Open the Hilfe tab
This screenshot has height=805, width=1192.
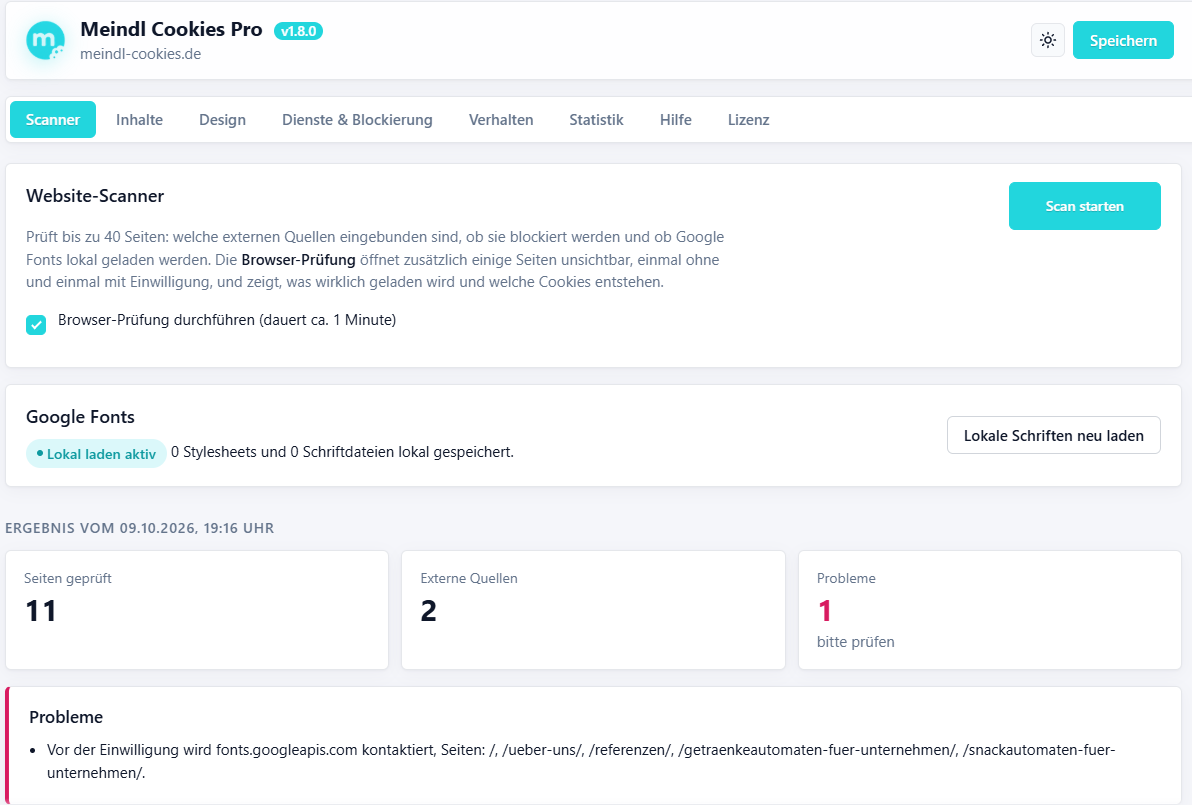[x=676, y=119]
